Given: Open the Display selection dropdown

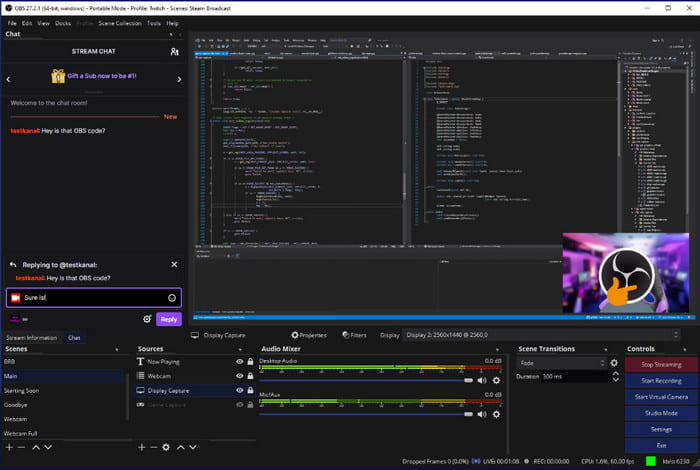Looking at the screenshot, I should [x=542, y=335].
